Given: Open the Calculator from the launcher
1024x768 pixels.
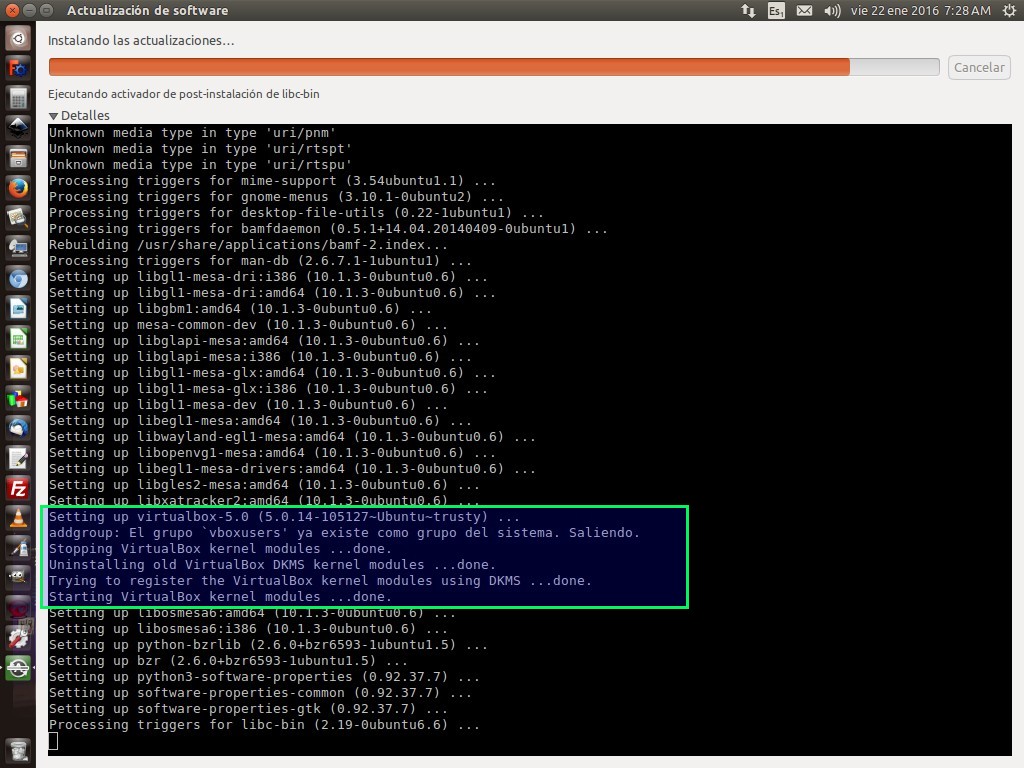Looking at the screenshot, I should tap(18, 98).
